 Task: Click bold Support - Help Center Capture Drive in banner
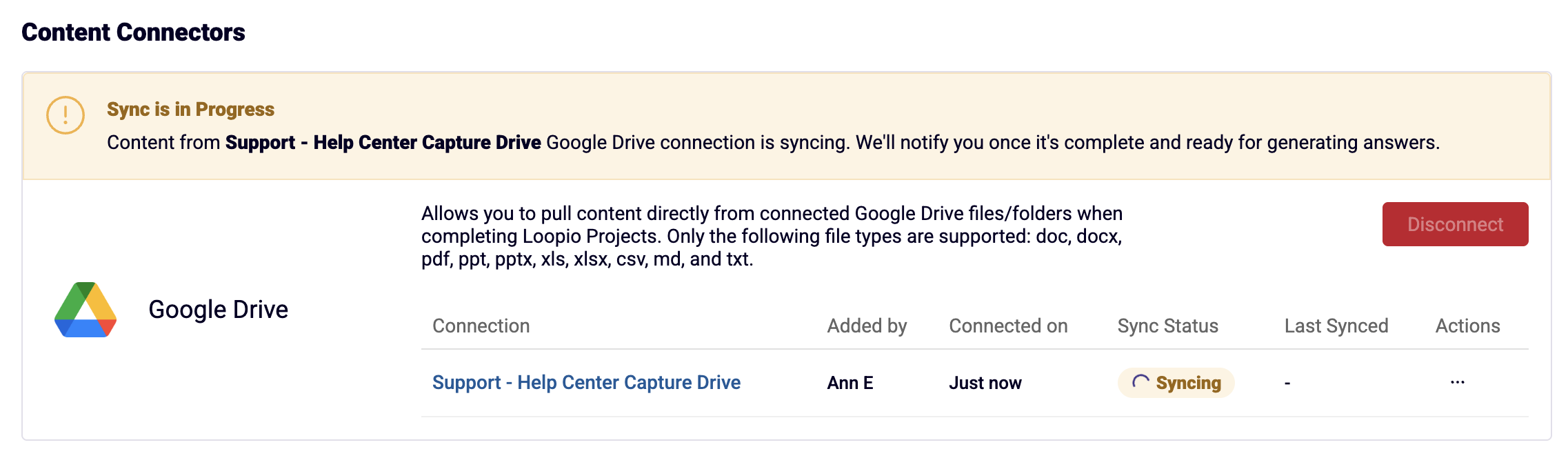(383, 142)
